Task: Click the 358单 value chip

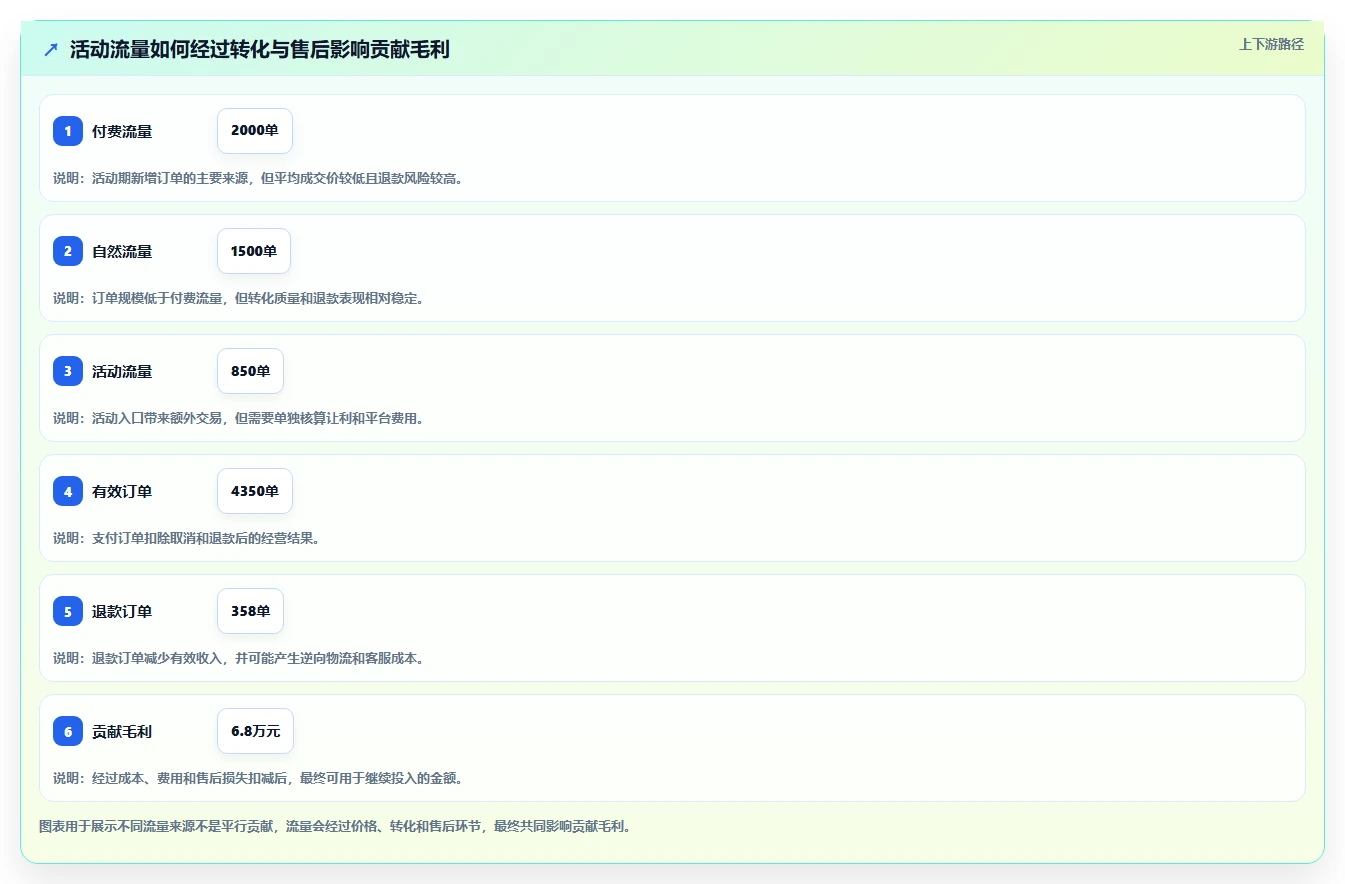Action: [x=250, y=611]
